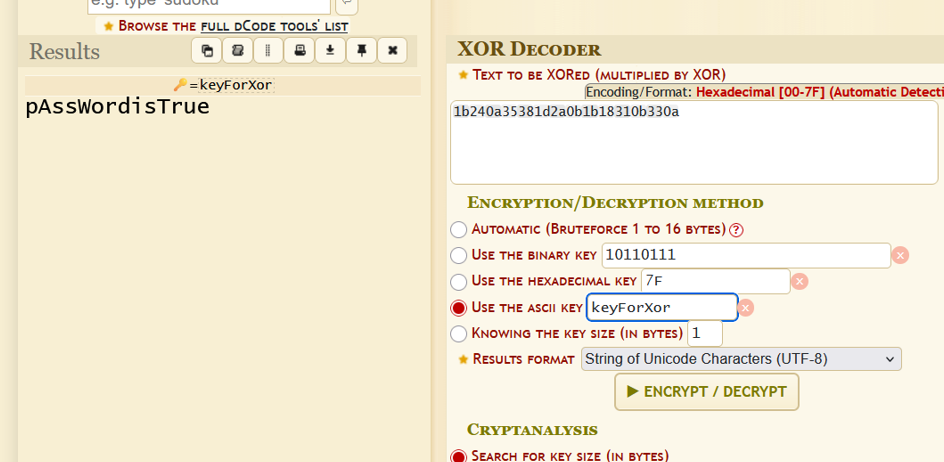Select Use the hexadecimal key option
The height and width of the screenshot is (462, 944).
click(x=459, y=281)
